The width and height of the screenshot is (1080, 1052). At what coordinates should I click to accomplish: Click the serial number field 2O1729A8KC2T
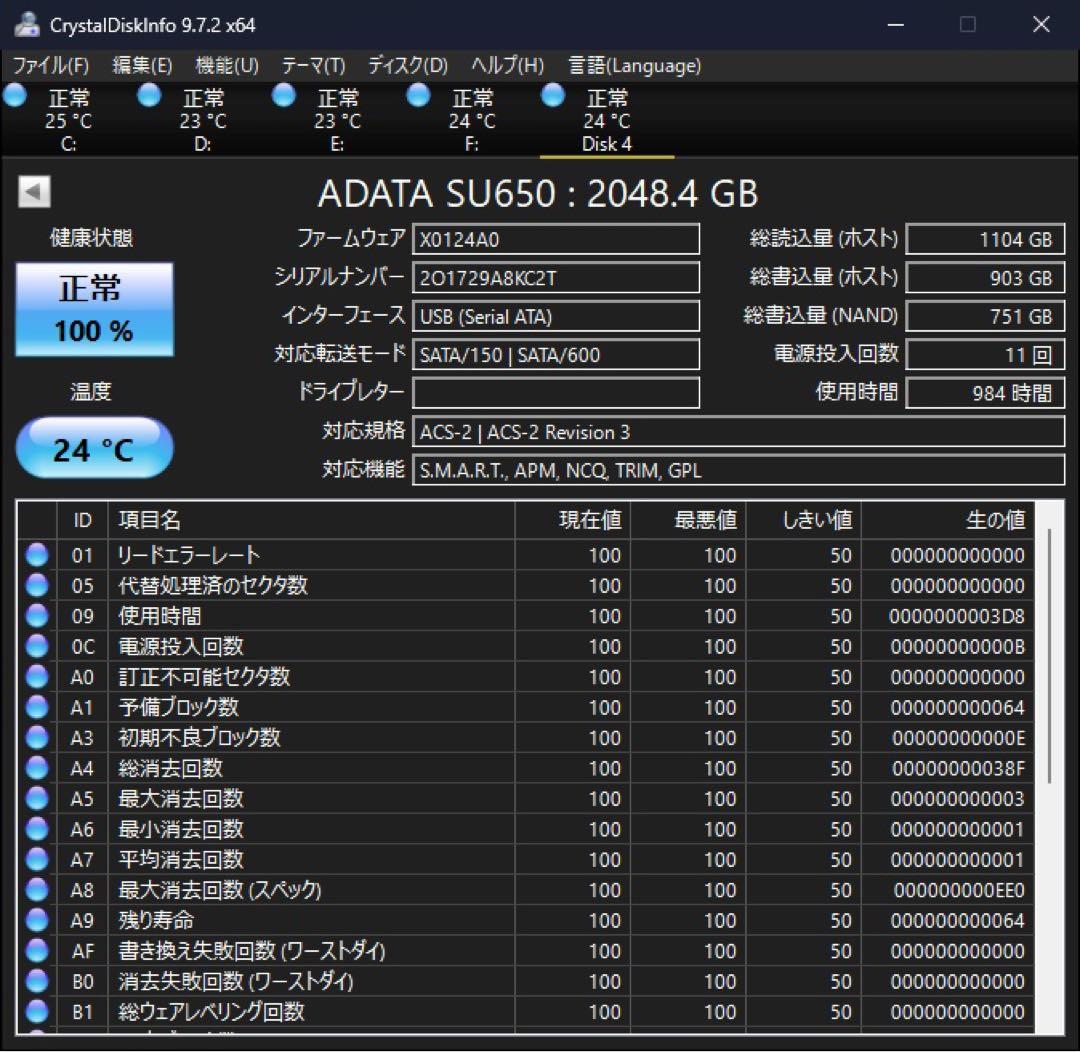556,278
